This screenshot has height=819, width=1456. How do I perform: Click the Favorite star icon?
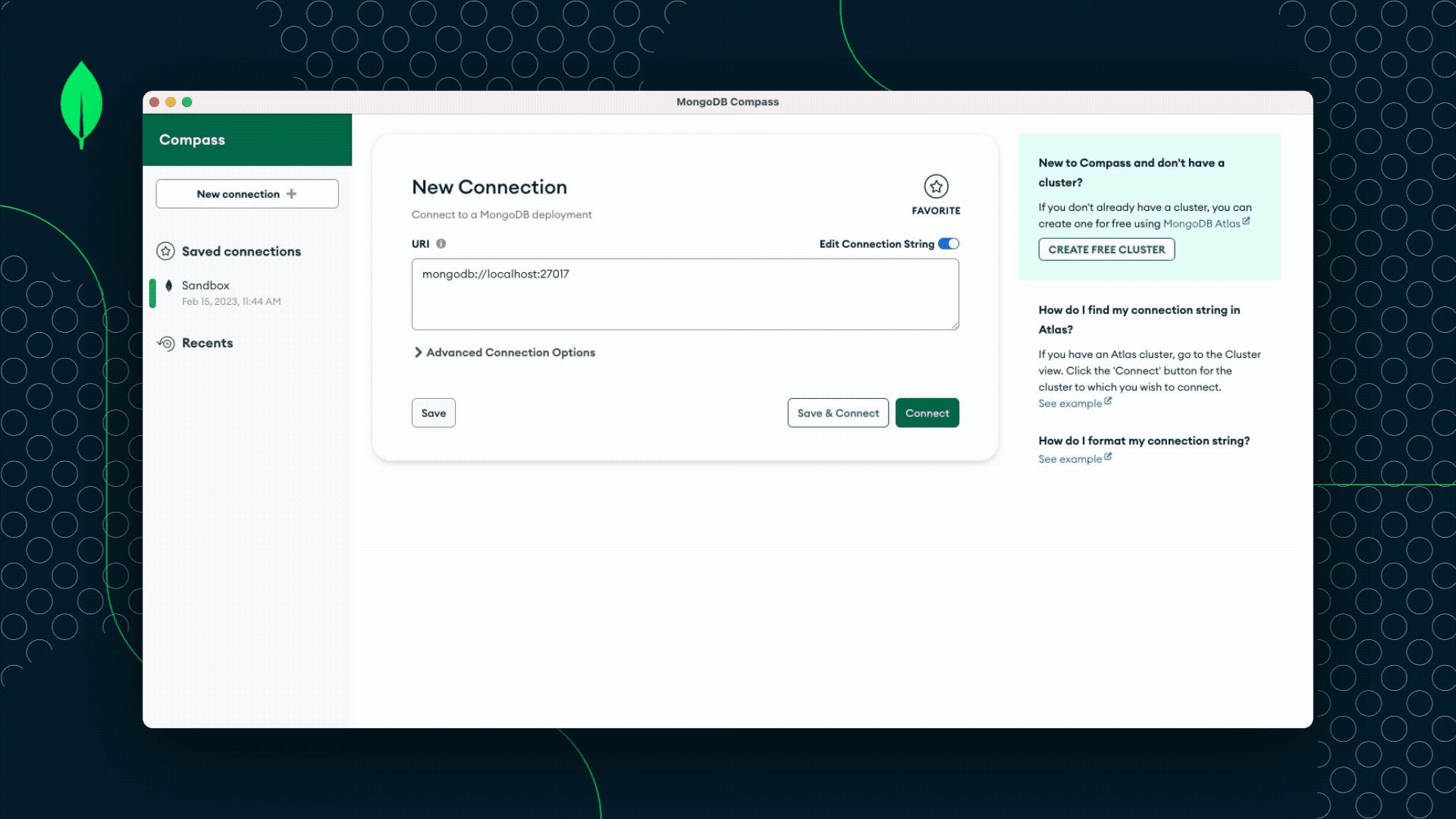click(x=936, y=187)
